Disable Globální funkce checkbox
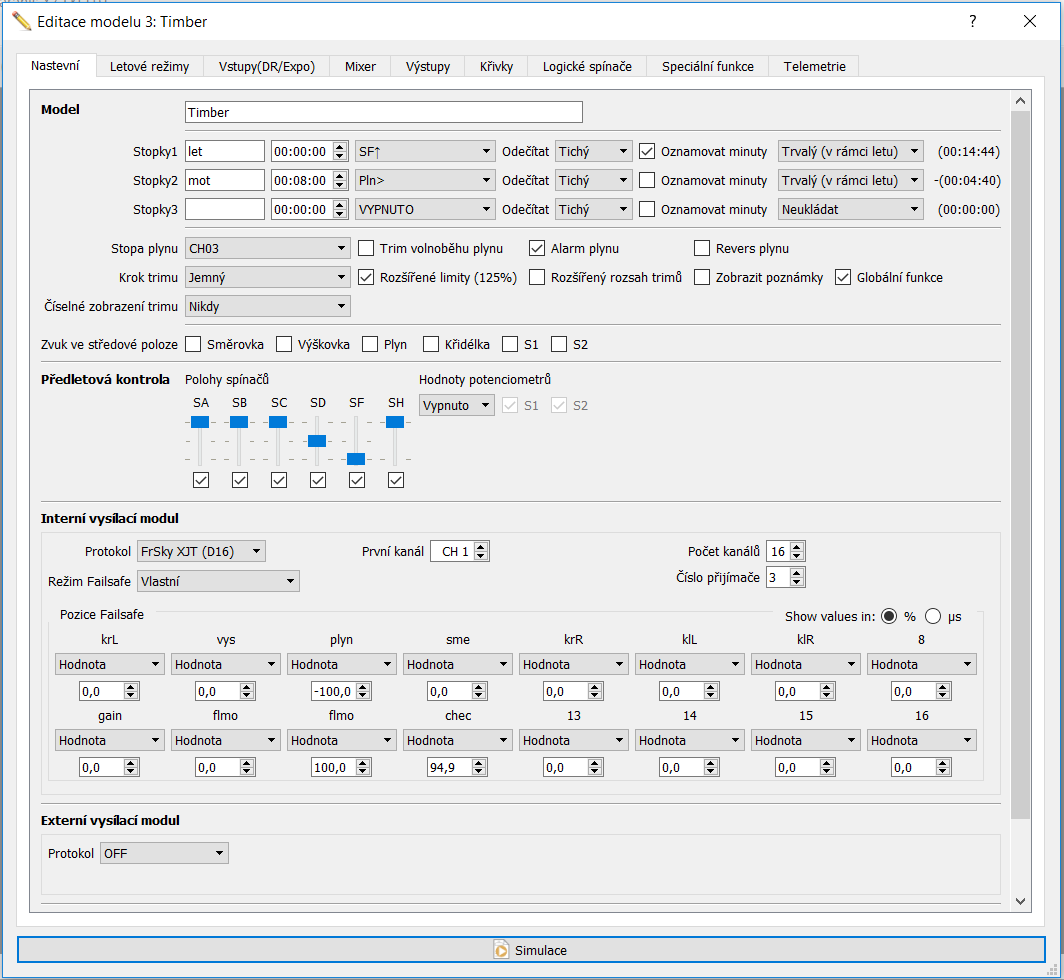1064x980 pixels. pos(843,277)
